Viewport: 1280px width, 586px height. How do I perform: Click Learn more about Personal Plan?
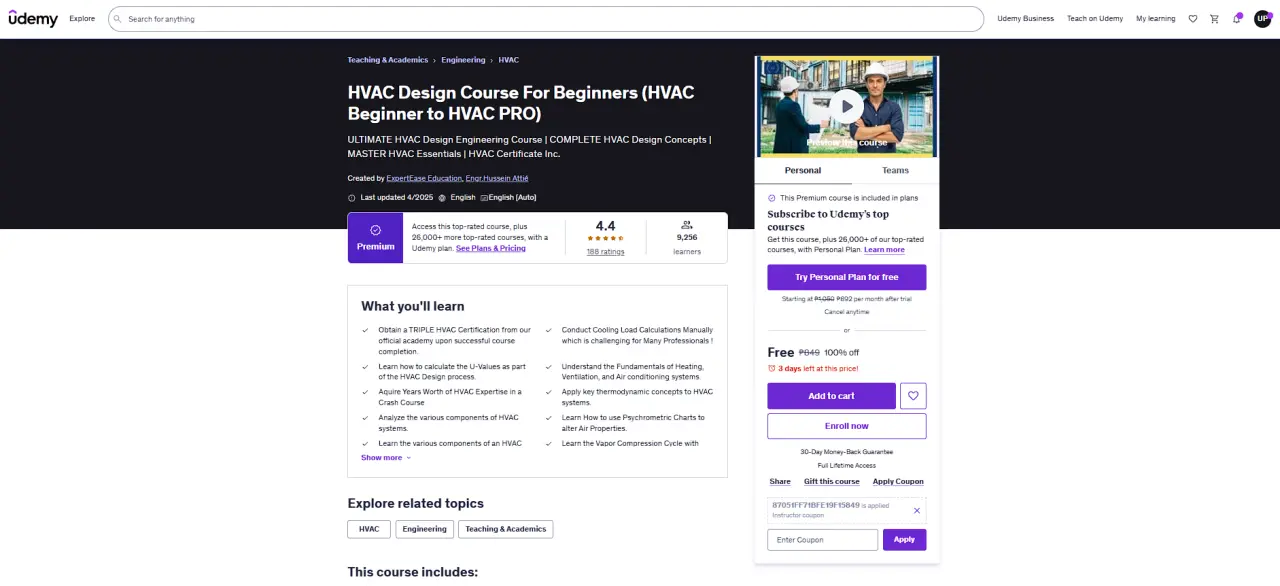(x=884, y=250)
